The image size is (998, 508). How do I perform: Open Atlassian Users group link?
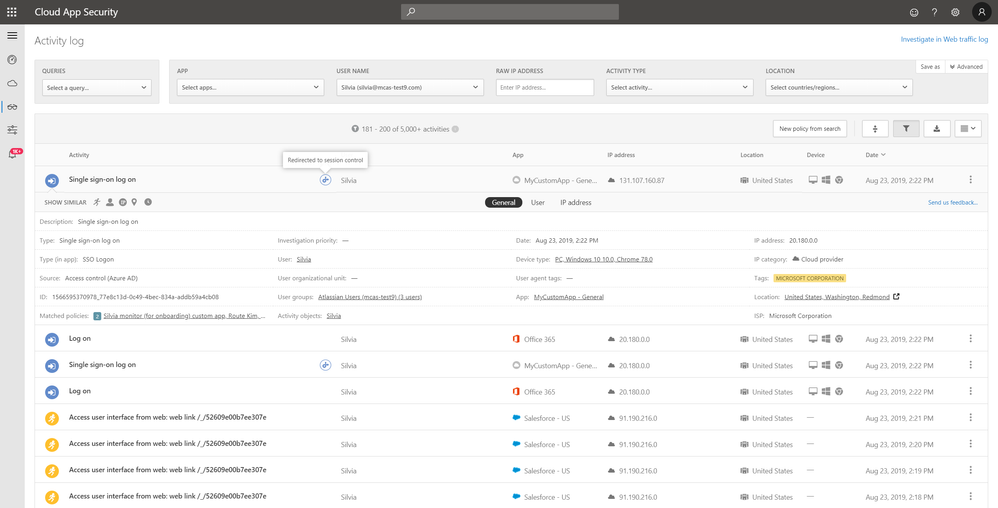point(370,297)
